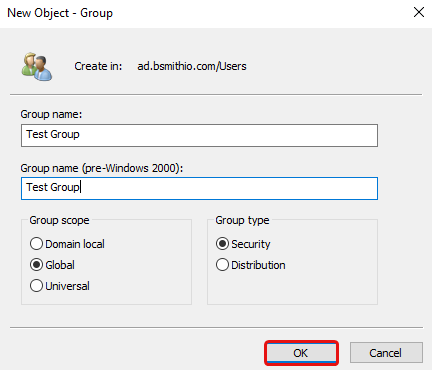The height and width of the screenshot is (370, 432).
Task: Click the 'New Object - Group' title text
Action: (60, 13)
